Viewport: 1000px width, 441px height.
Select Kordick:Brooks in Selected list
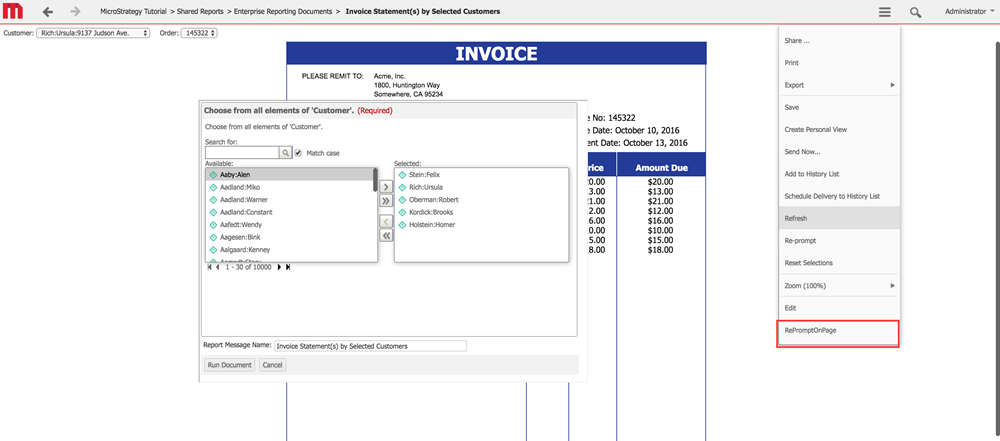coord(482,212)
